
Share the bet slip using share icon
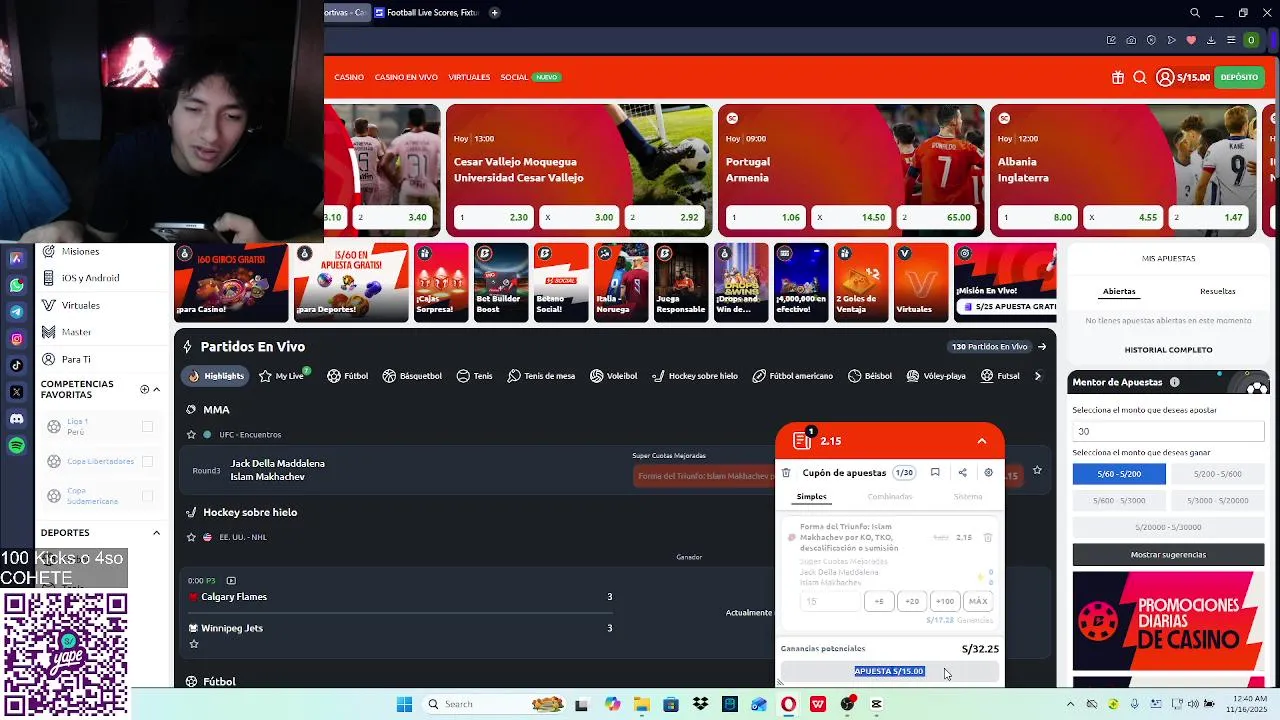962,473
